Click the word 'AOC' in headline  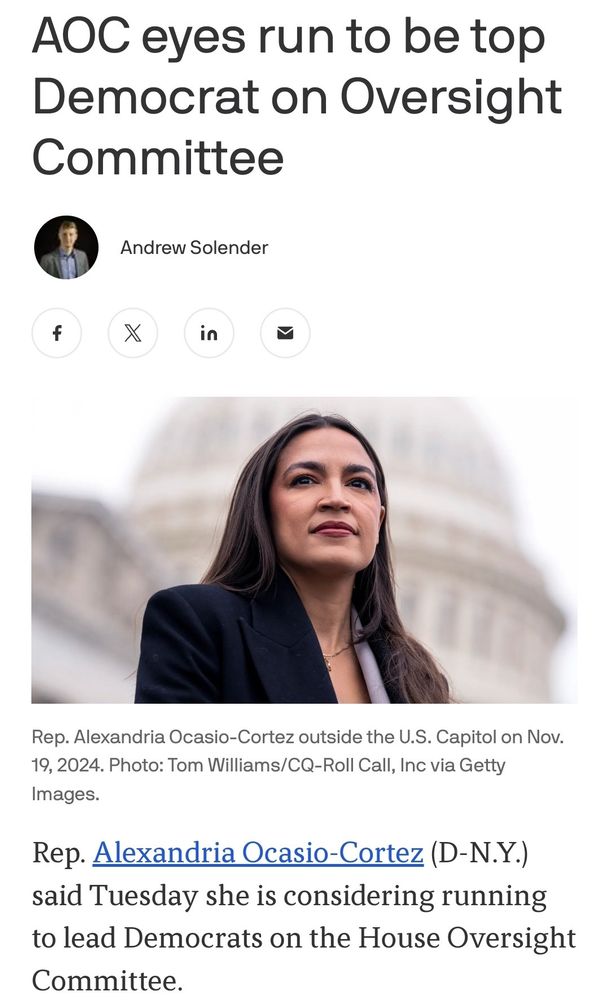point(81,36)
